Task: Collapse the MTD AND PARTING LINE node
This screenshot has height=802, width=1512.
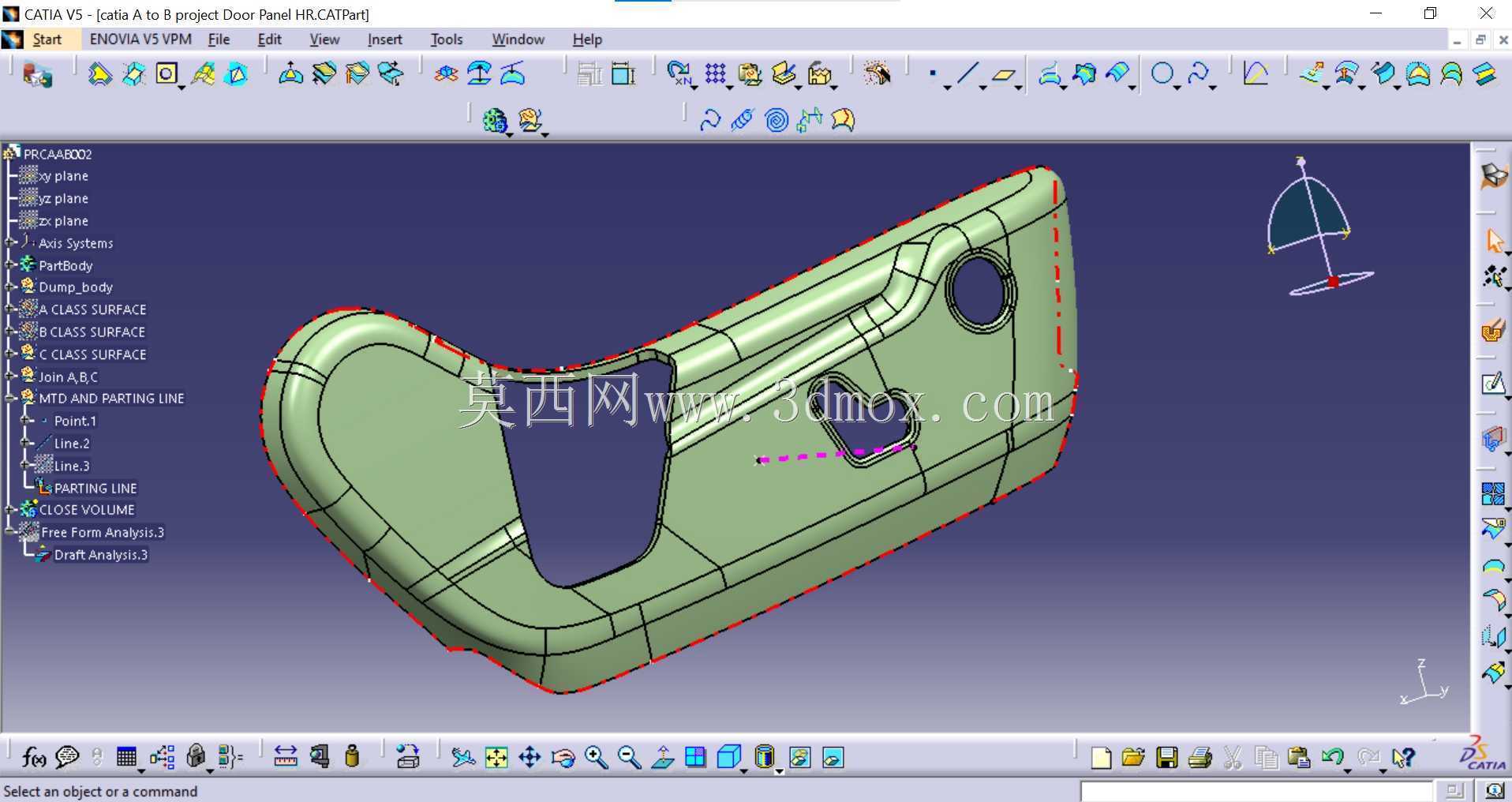Action: click(x=10, y=399)
